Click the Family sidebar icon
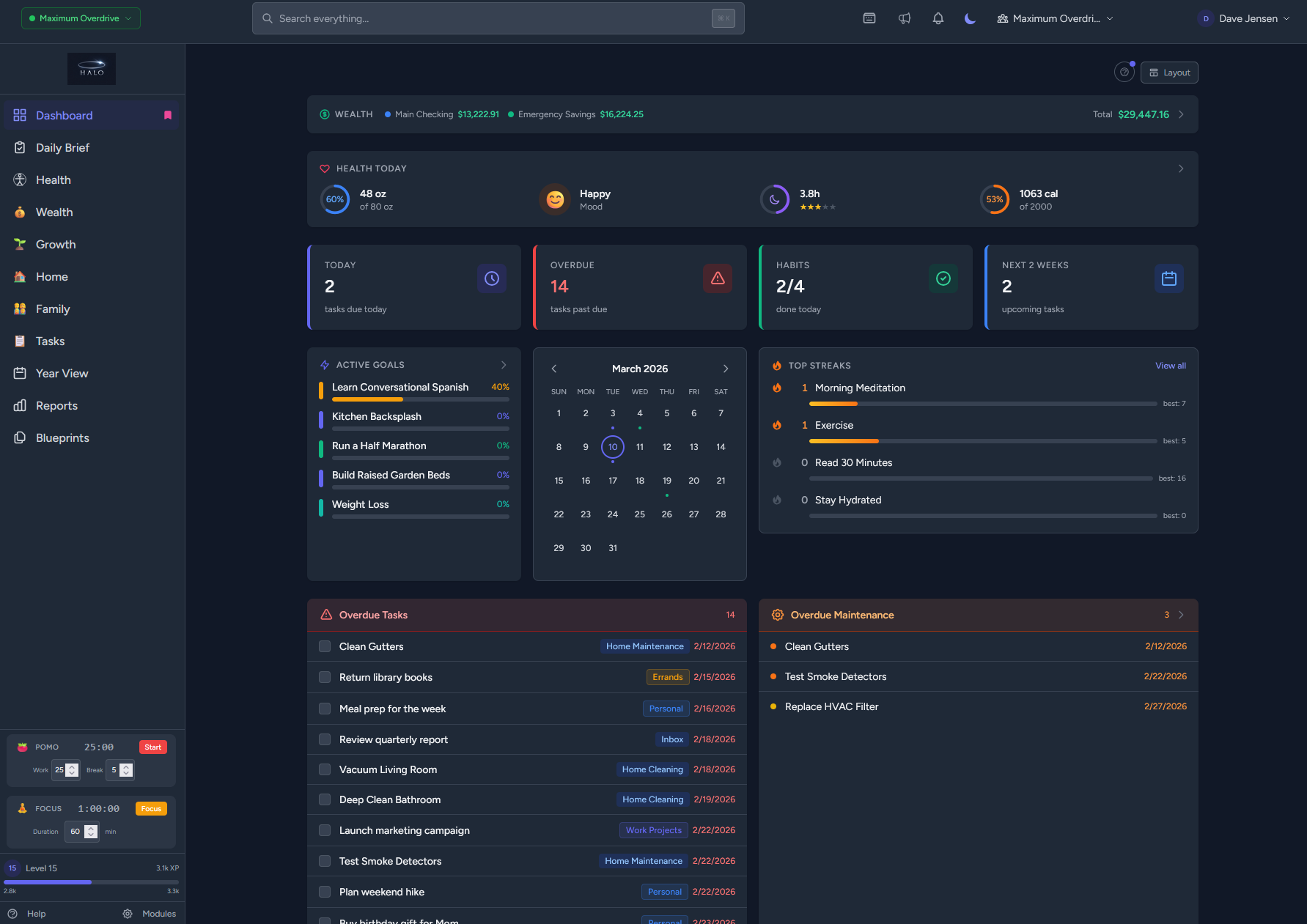 (x=20, y=308)
